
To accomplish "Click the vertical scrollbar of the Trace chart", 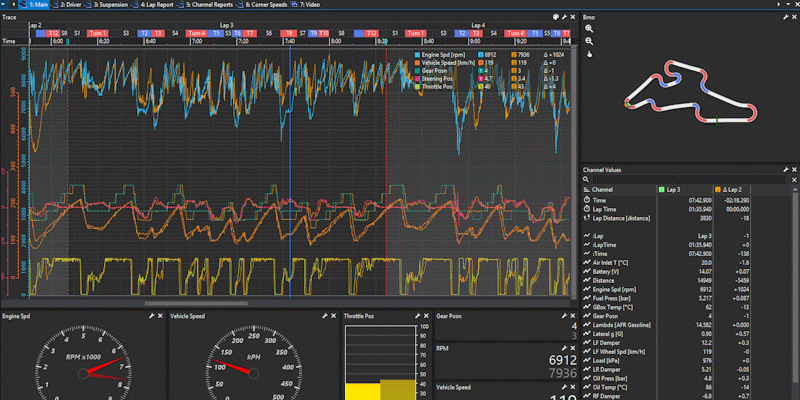I will tap(573, 171).
